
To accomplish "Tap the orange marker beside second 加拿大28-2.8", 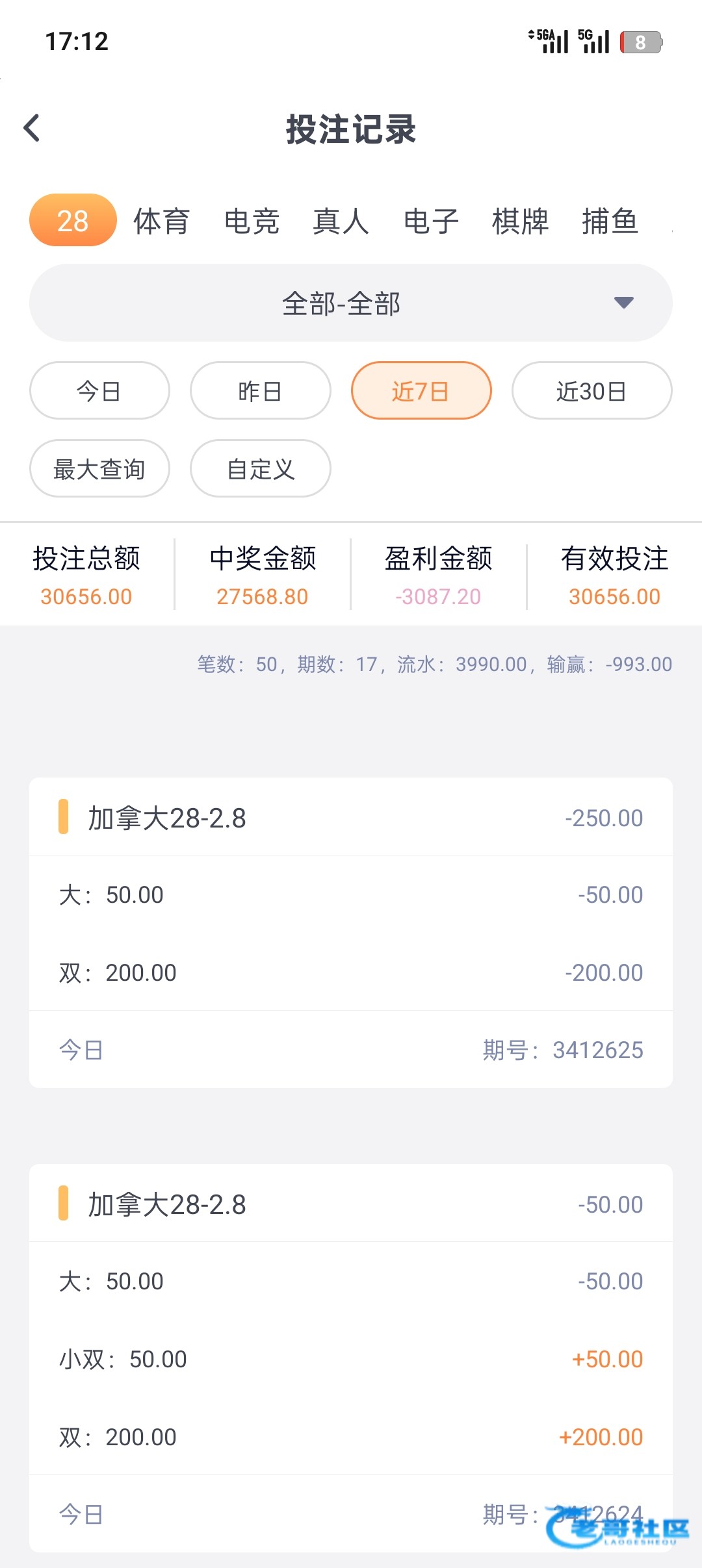I will pyautogui.click(x=63, y=1204).
